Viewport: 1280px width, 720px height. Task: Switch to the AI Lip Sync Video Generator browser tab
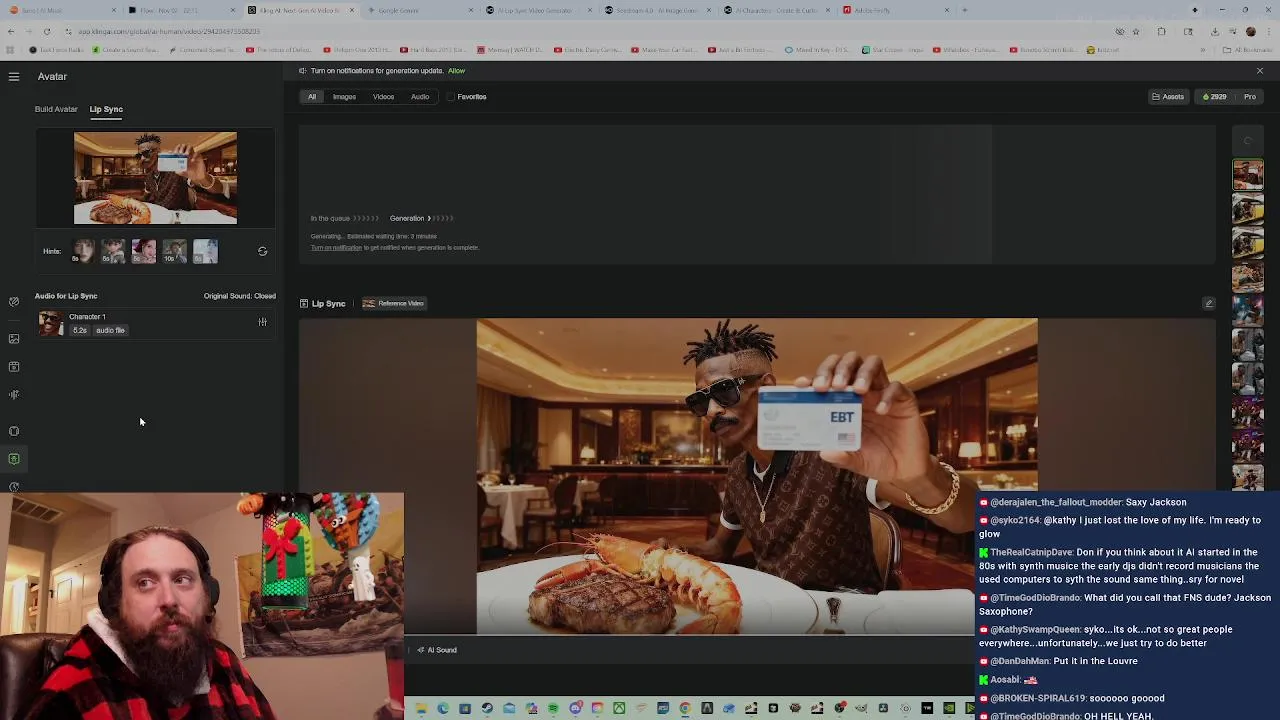[540, 10]
